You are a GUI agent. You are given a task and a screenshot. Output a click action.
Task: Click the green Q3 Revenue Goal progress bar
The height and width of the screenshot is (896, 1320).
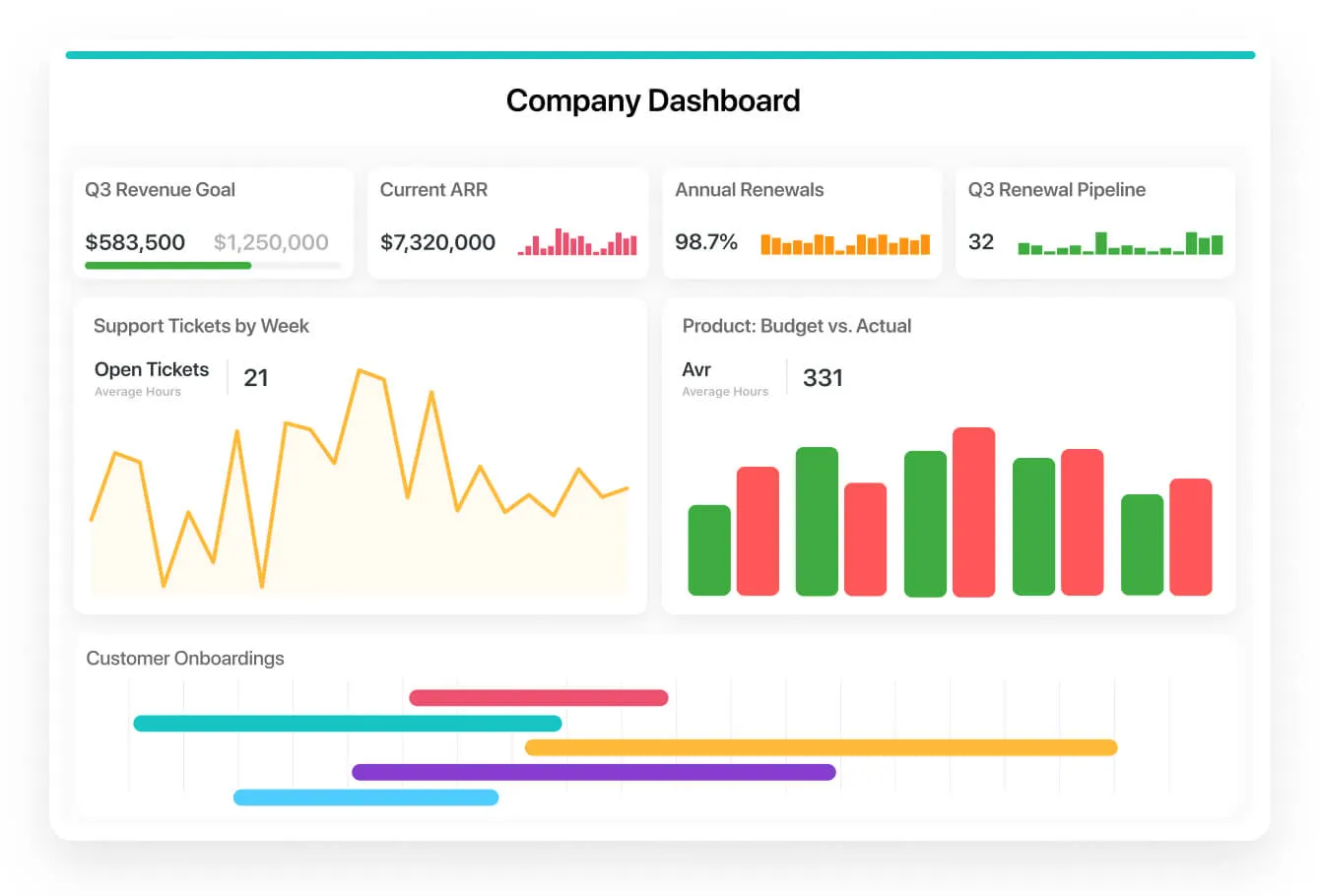pos(167,266)
